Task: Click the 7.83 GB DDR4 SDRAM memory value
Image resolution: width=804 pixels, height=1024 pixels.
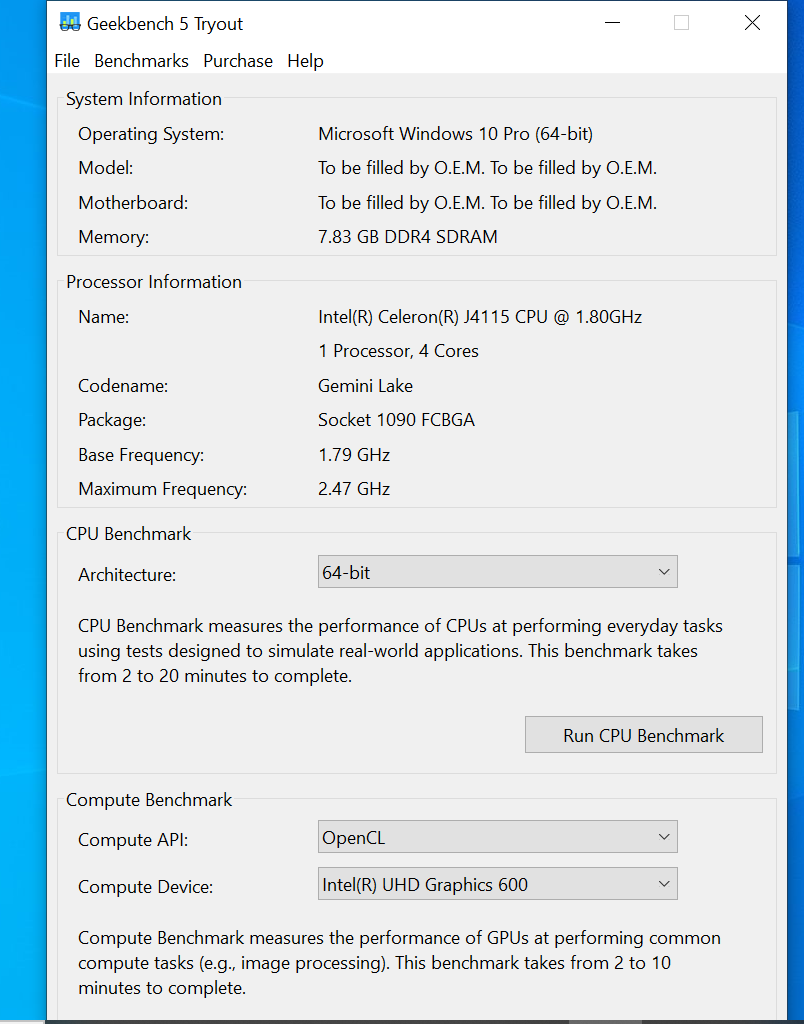Action: click(x=407, y=237)
